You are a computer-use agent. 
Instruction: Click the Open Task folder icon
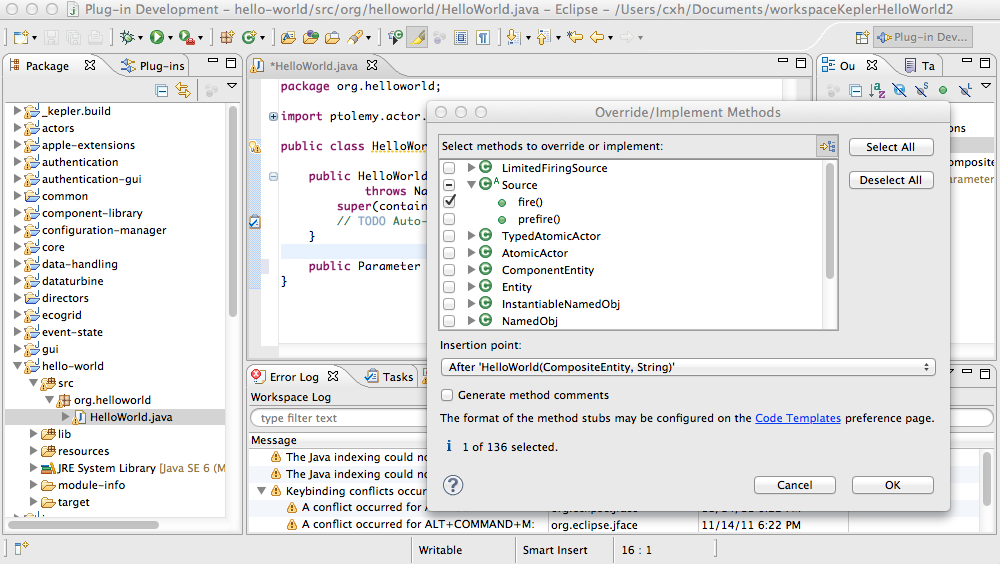[332, 38]
